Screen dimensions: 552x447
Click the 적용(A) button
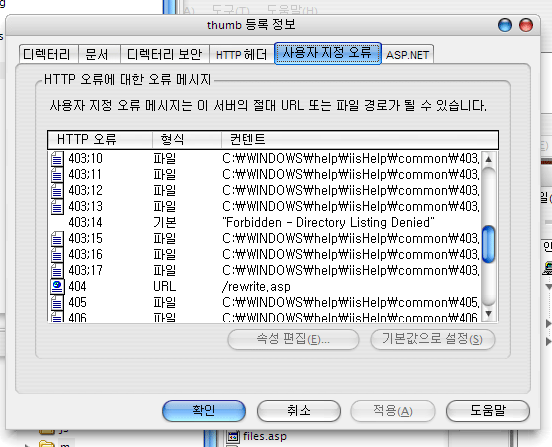[x=393, y=410]
